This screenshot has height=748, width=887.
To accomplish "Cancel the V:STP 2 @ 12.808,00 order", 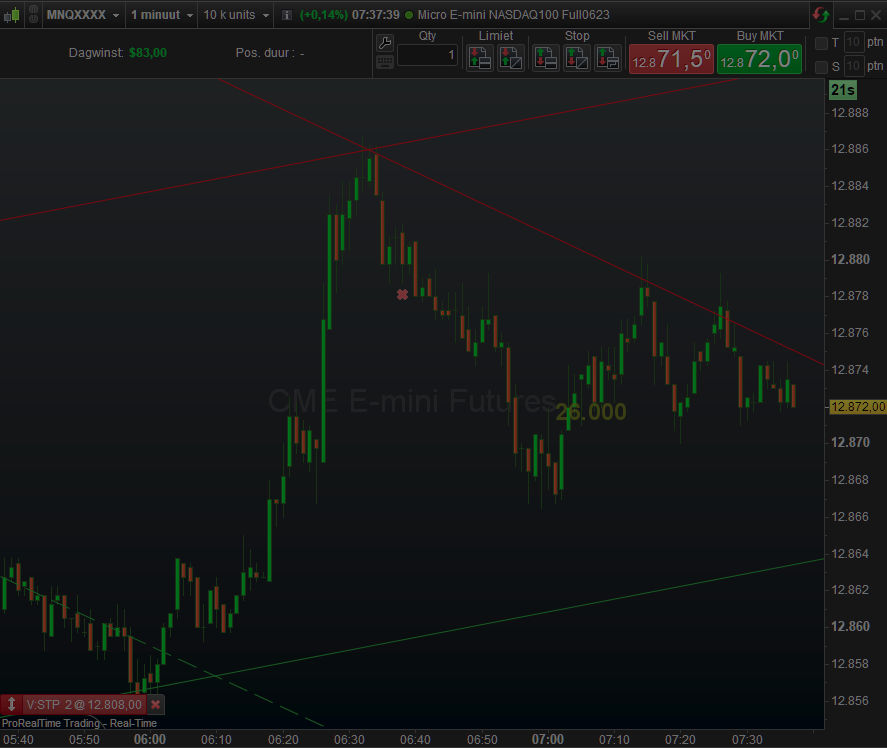I will [x=156, y=704].
